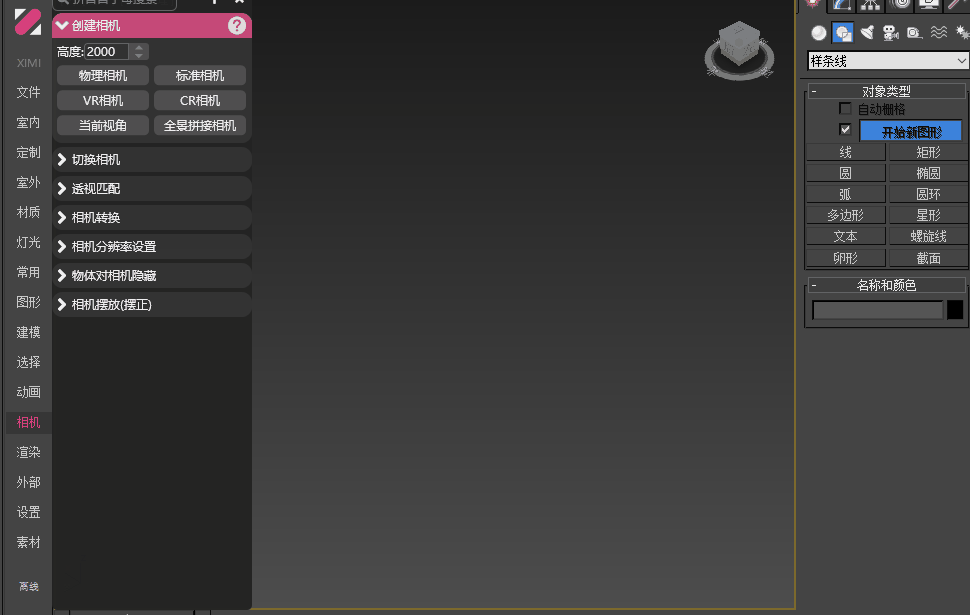This screenshot has height=615, width=970.
Task: Open the Modify command panel tab
Action: point(842,5)
